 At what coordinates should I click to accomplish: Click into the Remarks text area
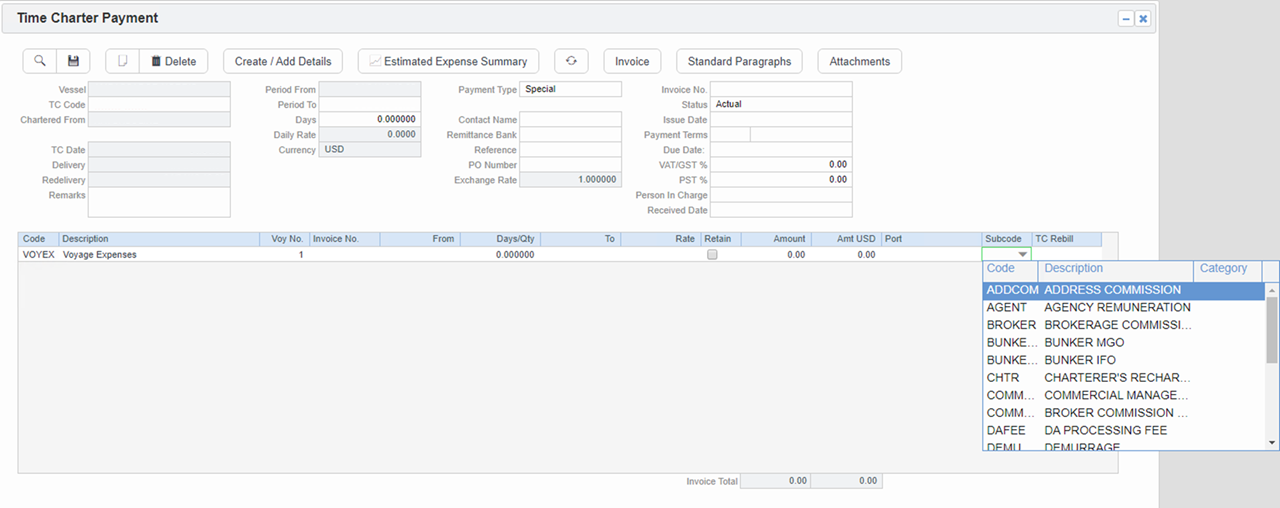[159, 202]
